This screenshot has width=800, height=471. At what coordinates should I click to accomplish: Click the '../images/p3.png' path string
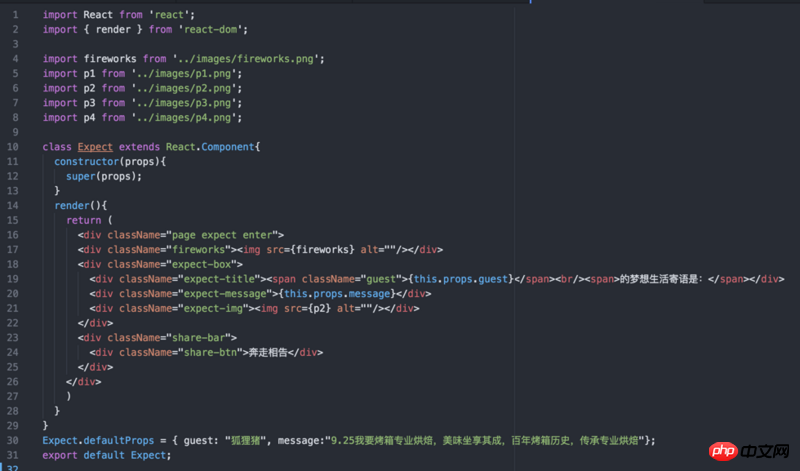pyautogui.click(x=184, y=103)
